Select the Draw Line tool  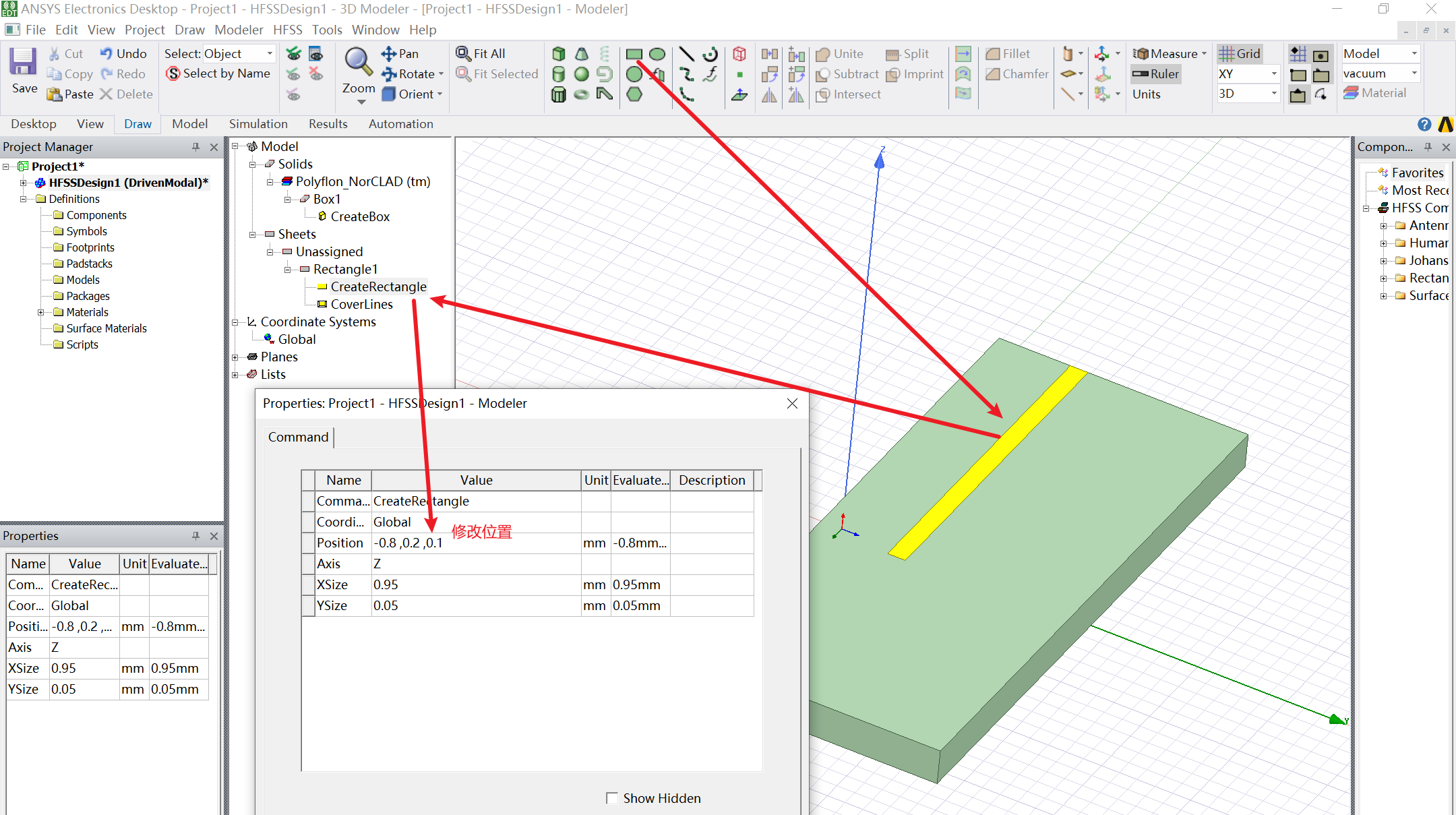tap(686, 54)
